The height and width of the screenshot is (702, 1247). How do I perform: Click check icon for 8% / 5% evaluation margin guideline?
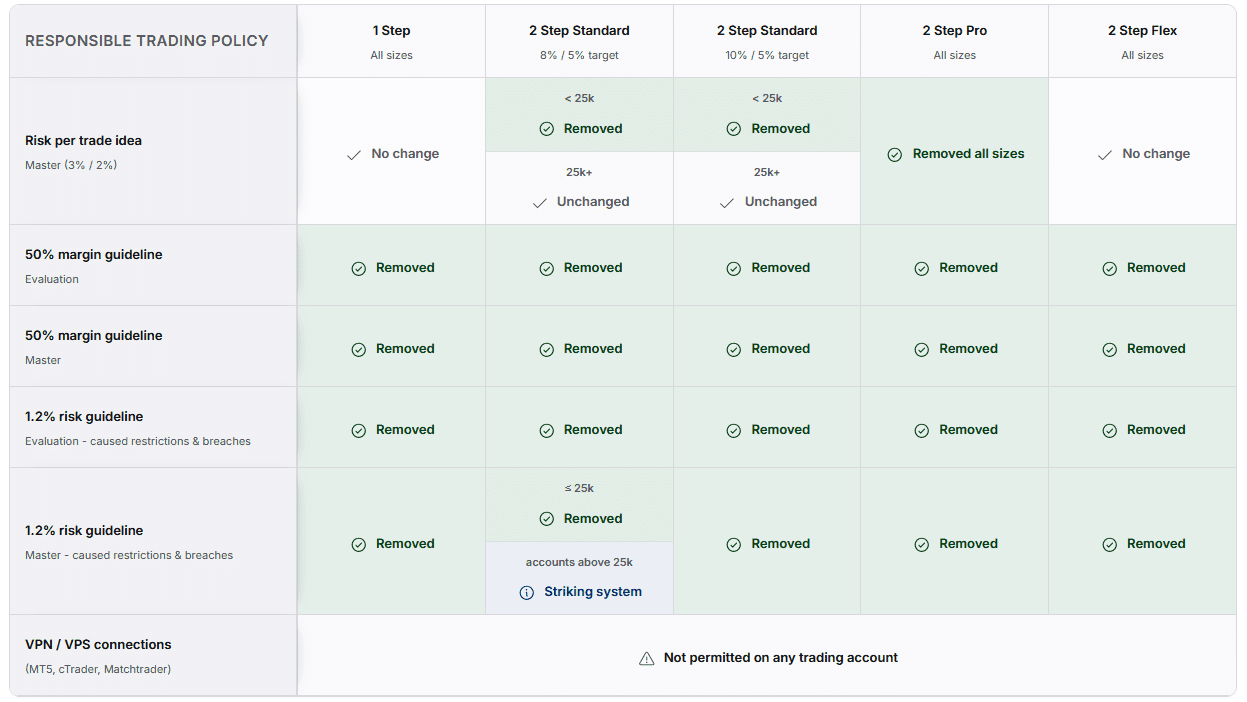pyautogui.click(x=546, y=269)
